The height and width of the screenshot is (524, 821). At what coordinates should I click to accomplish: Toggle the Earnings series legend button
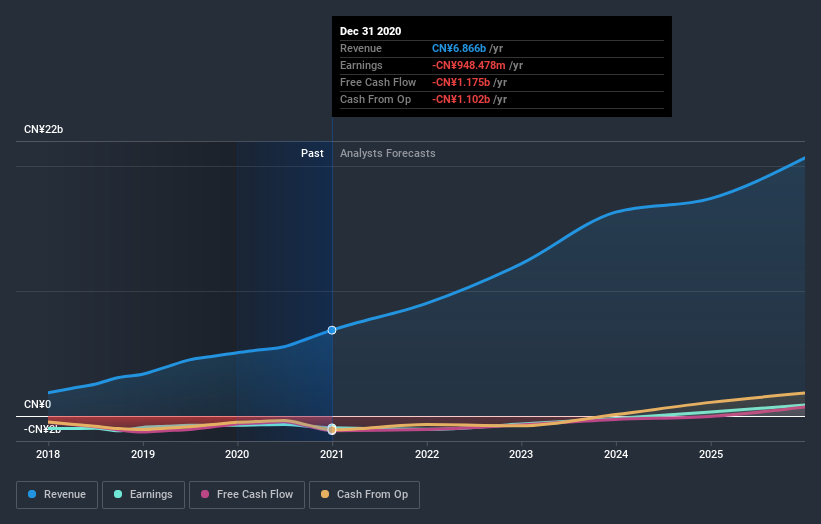point(143,495)
